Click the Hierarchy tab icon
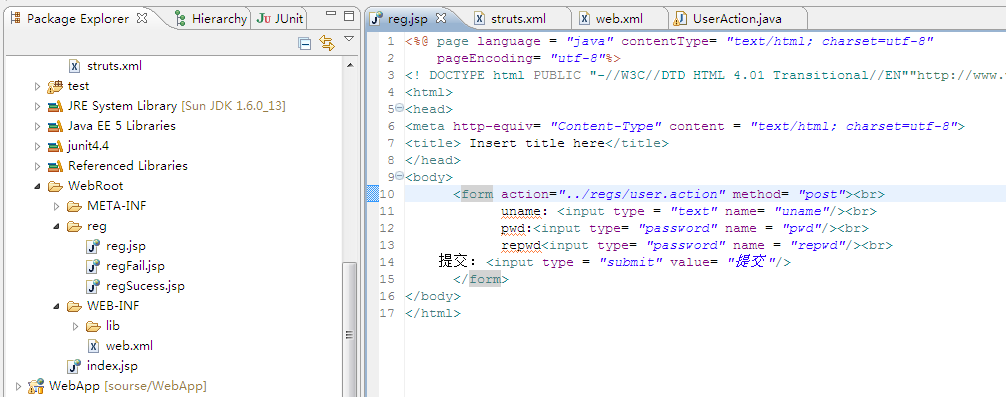Viewport: 1006px width, 397px height. 181,19
